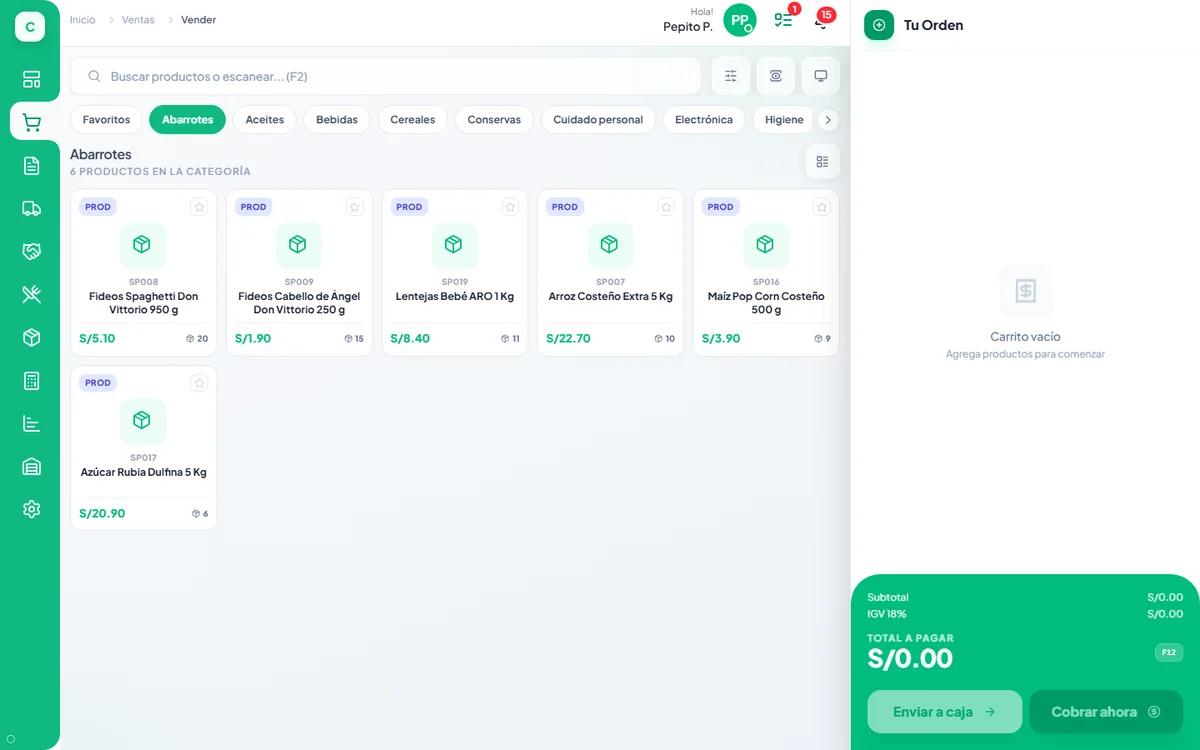Go to Ventas breadcrumb link
The height and width of the screenshot is (750, 1200).
[x=138, y=20]
